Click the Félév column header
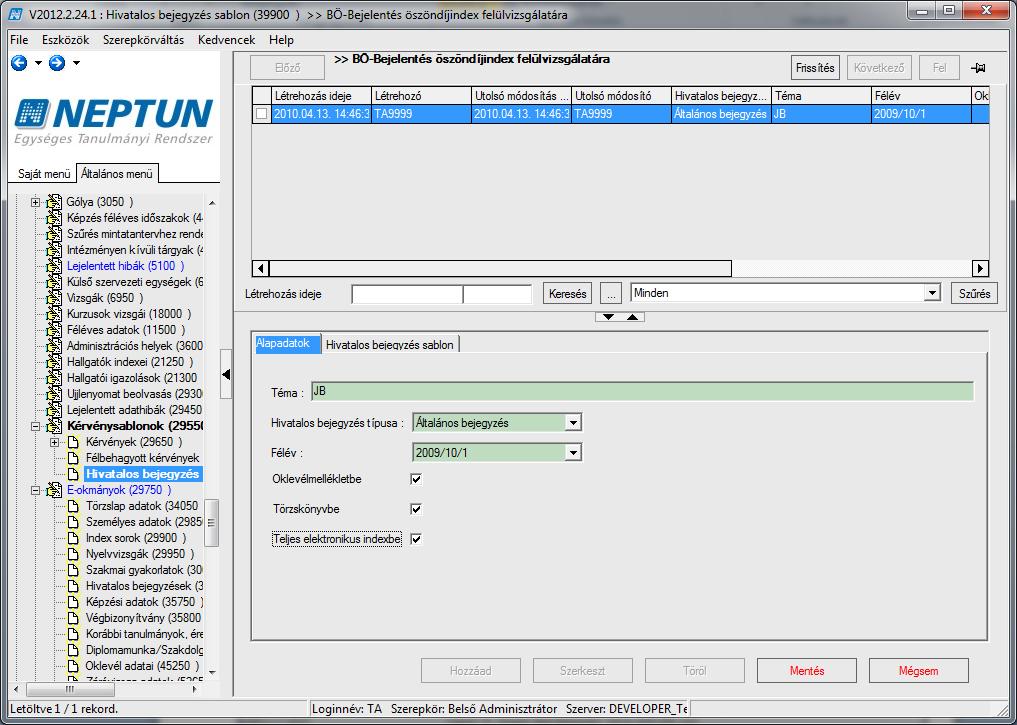Image resolution: width=1017 pixels, height=725 pixels. pyautogui.click(x=921, y=96)
